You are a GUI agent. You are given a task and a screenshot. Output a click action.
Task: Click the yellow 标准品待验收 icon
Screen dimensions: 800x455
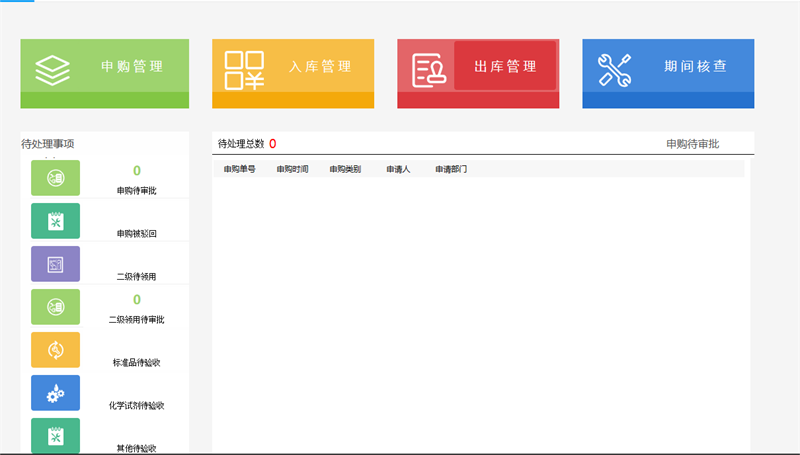[x=55, y=350]
